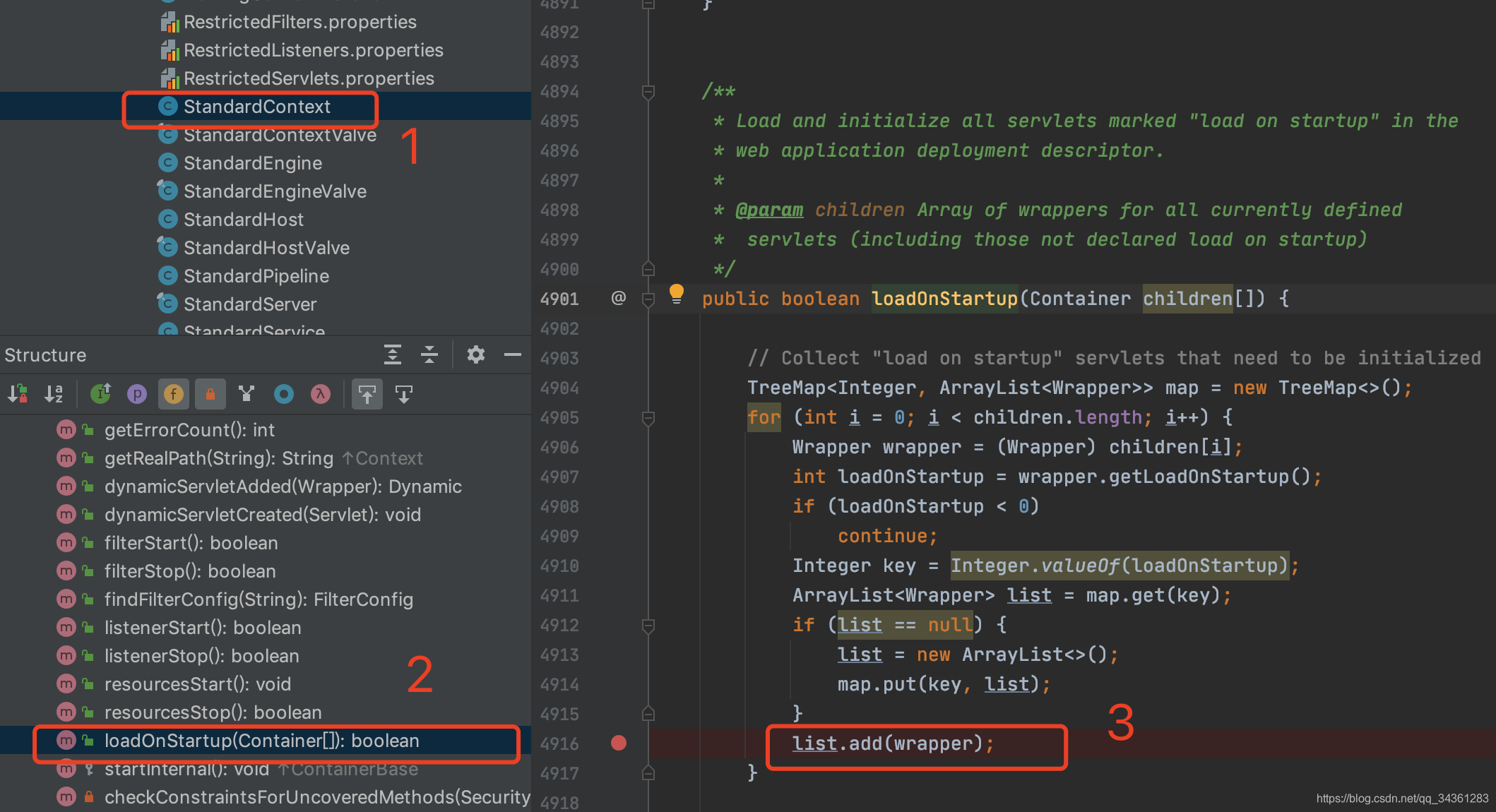Toggle Show Inherited members icon
The width and height of the screenshot is (1496, 812).
click(101, 393)
